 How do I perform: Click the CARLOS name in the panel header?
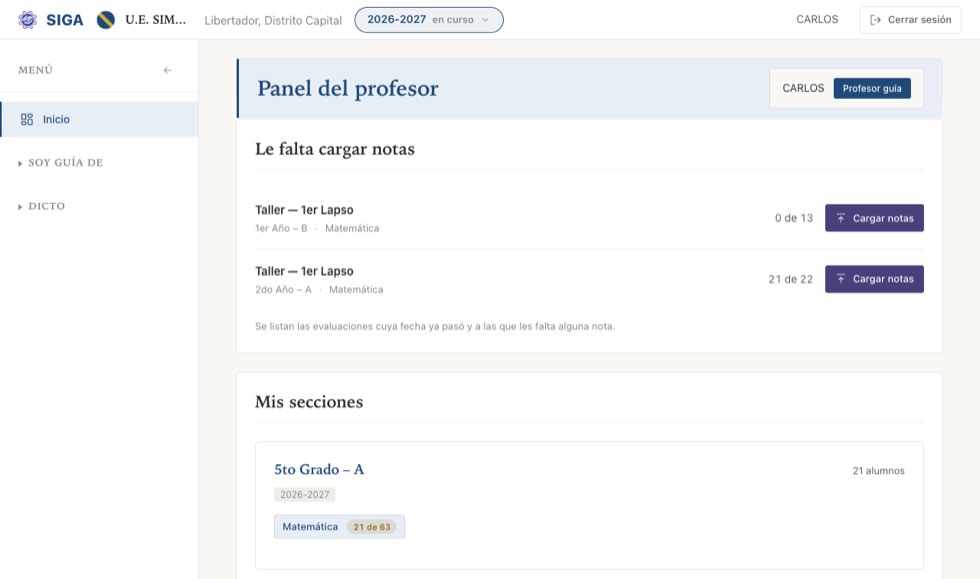pyautogui.click(x=803, y=89)
